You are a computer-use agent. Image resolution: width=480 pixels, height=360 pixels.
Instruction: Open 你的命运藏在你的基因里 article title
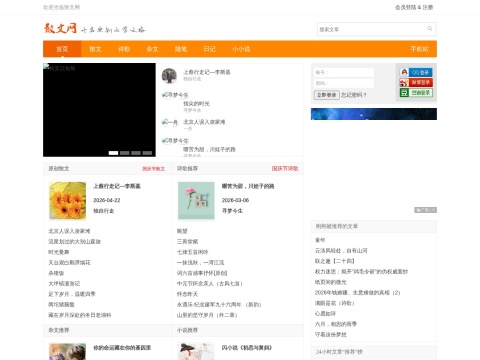(x=122, y=348)
